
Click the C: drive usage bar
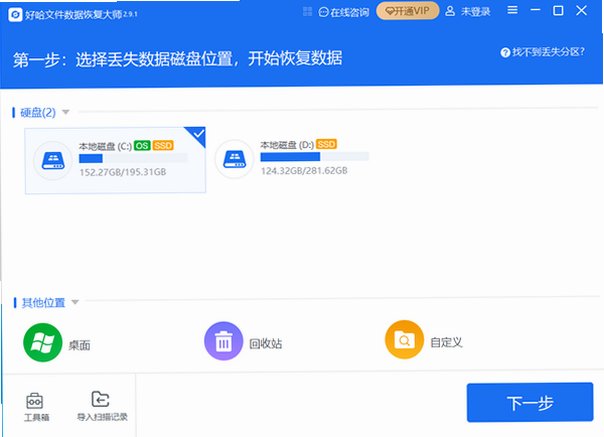(x=133, y=158)
